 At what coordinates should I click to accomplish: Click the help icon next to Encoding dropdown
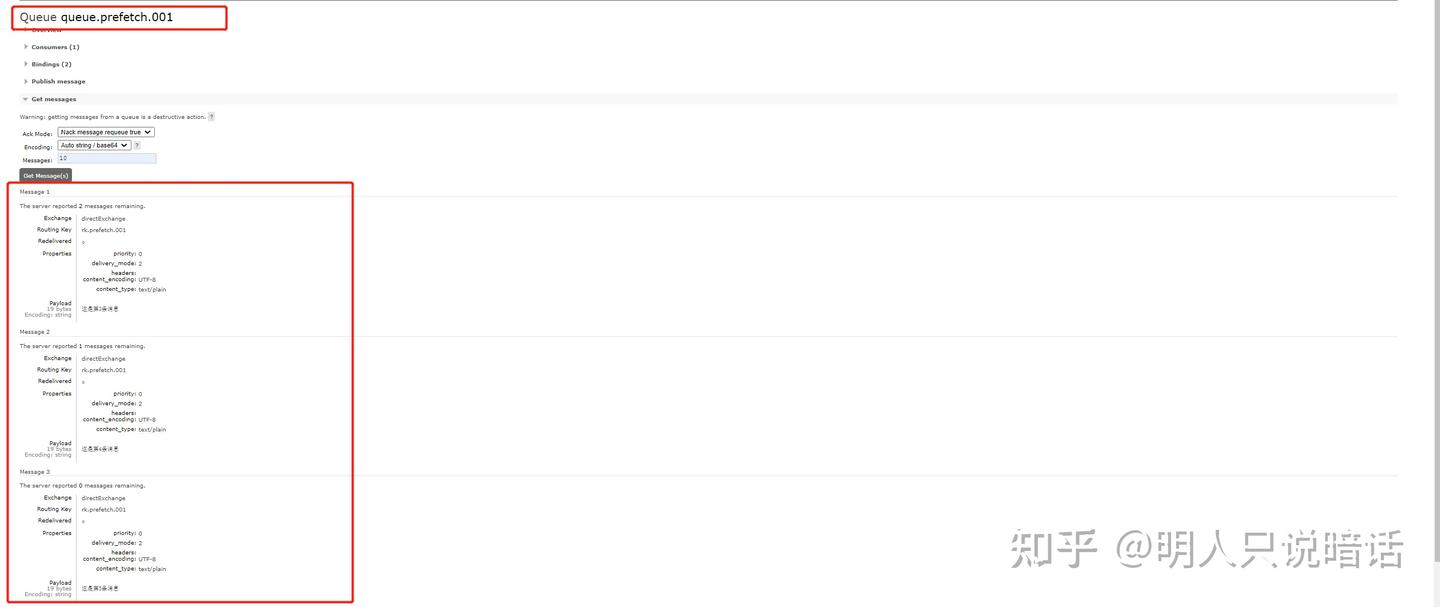pyautogui.click(x=137, y=145)
